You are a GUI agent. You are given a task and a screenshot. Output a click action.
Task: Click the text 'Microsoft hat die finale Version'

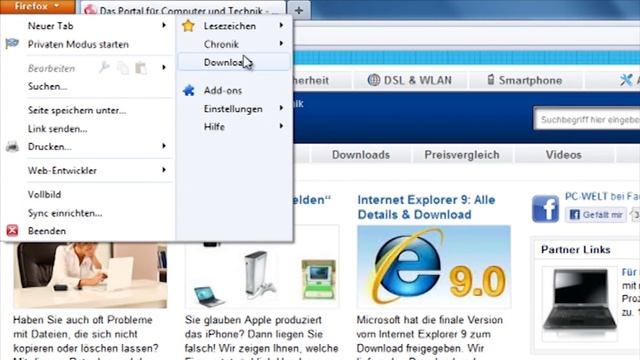tap(429, 320)
